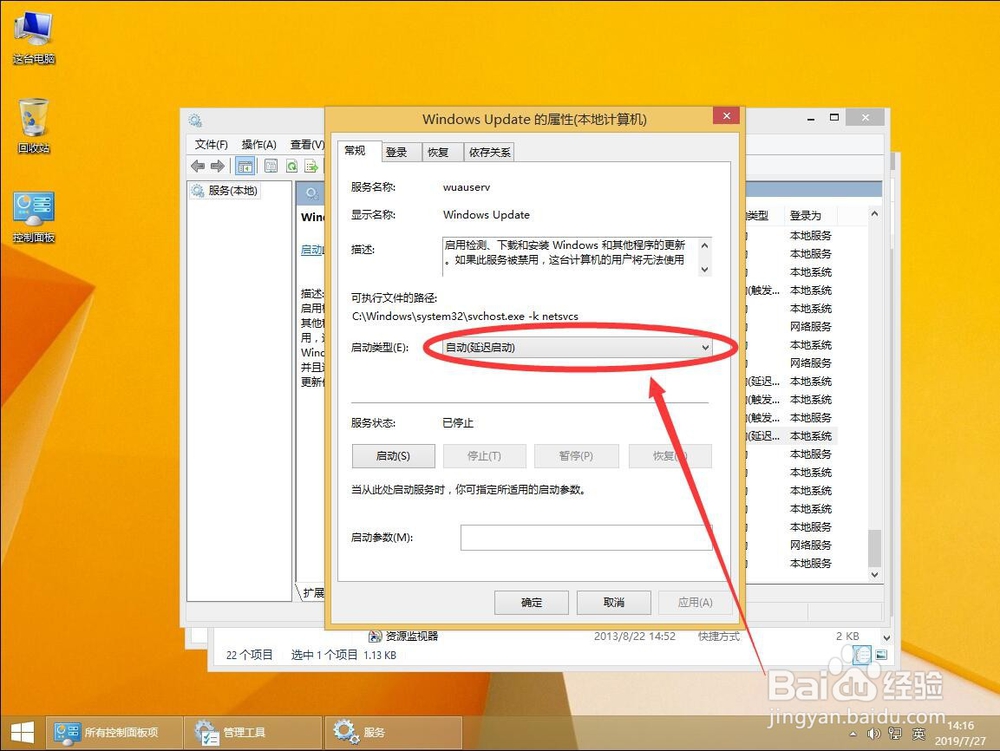Click the export list icon in Services toolbar

[x=311, y=166]
